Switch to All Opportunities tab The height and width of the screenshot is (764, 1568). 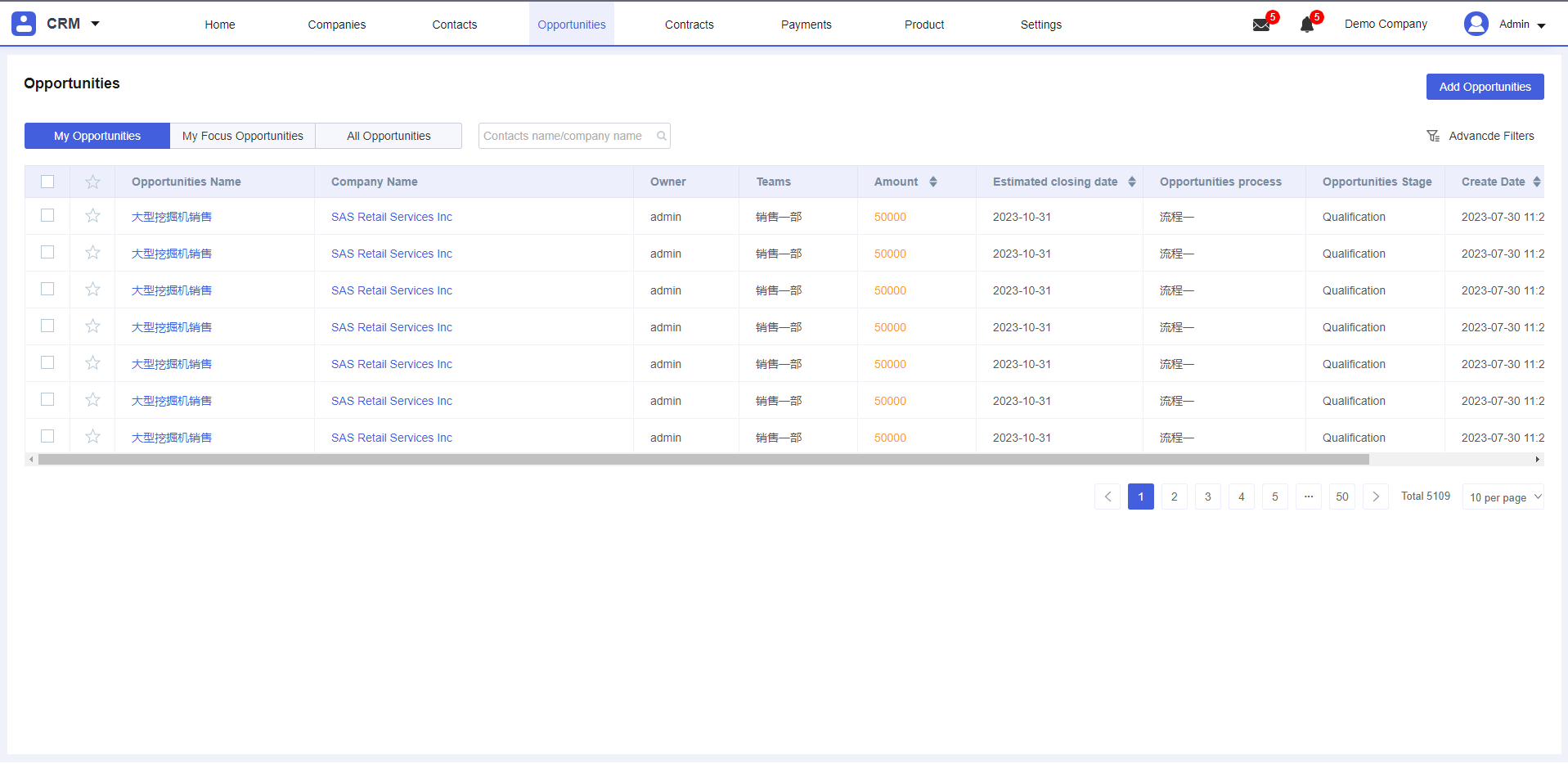click(389, 136)
